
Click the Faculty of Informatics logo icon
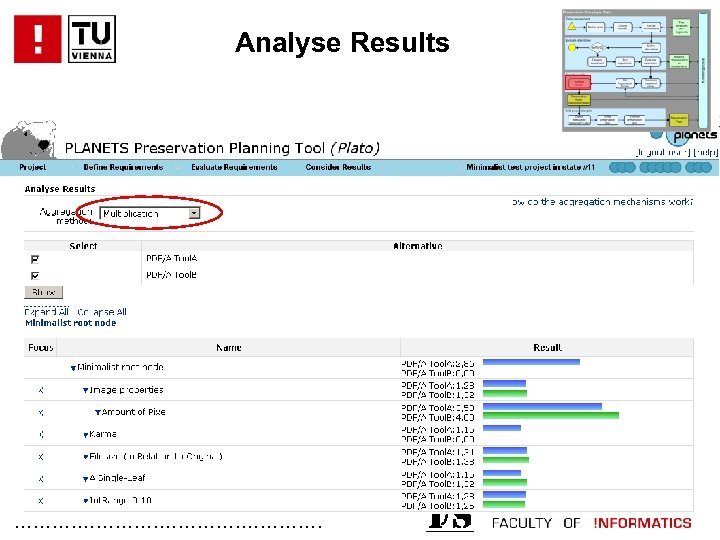(450, 522)
